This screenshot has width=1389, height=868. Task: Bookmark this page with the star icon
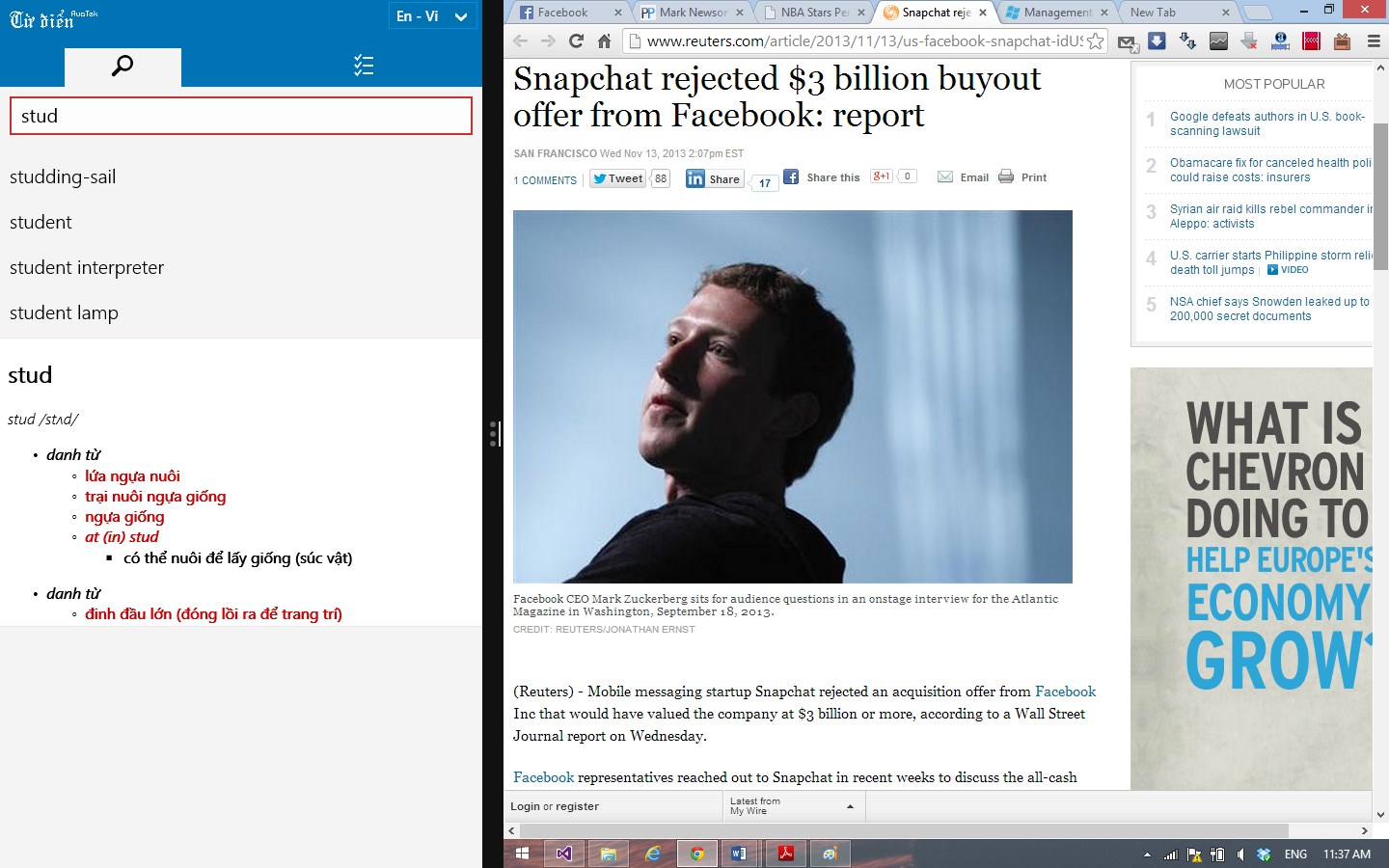pos(1095,41)
